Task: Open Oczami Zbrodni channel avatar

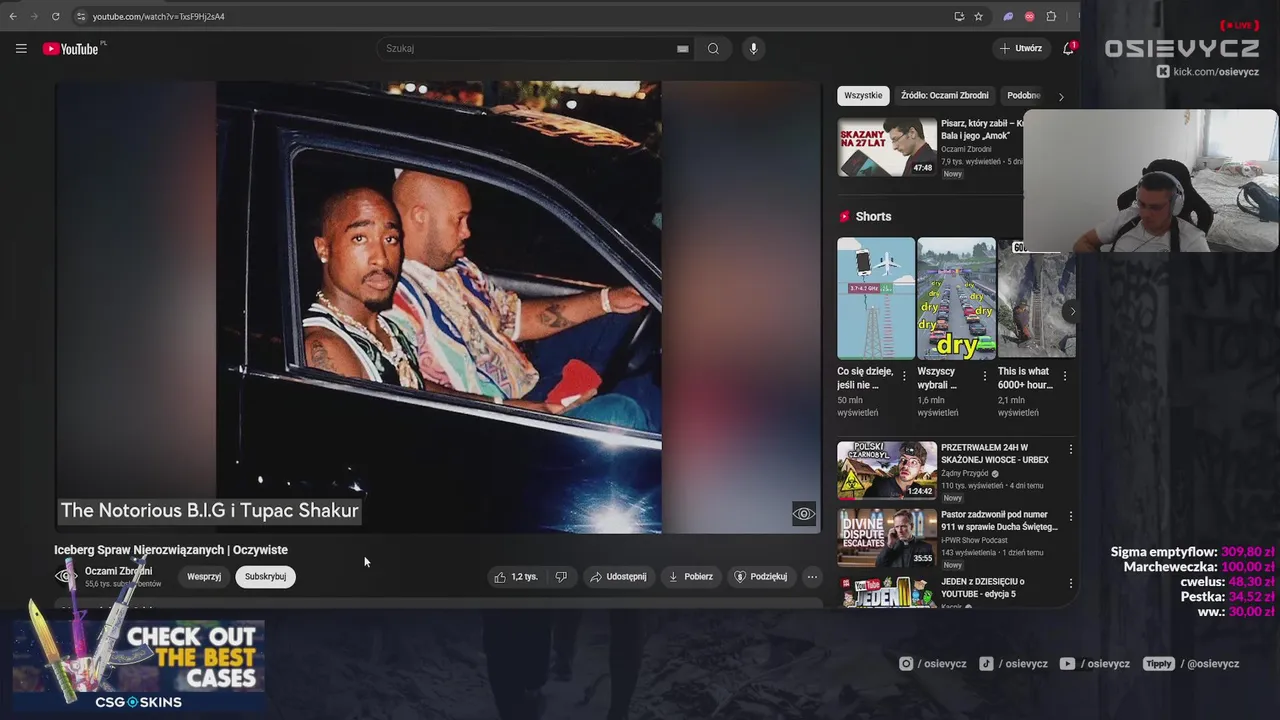Action: [x=66, y=576]
